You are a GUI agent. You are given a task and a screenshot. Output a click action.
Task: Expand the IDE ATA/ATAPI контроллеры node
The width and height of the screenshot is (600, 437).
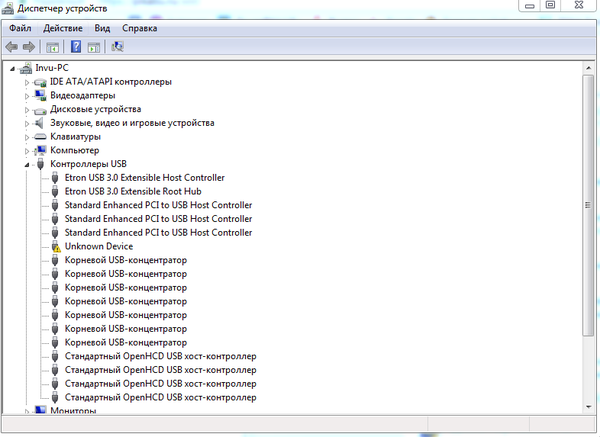pos(27,82)
